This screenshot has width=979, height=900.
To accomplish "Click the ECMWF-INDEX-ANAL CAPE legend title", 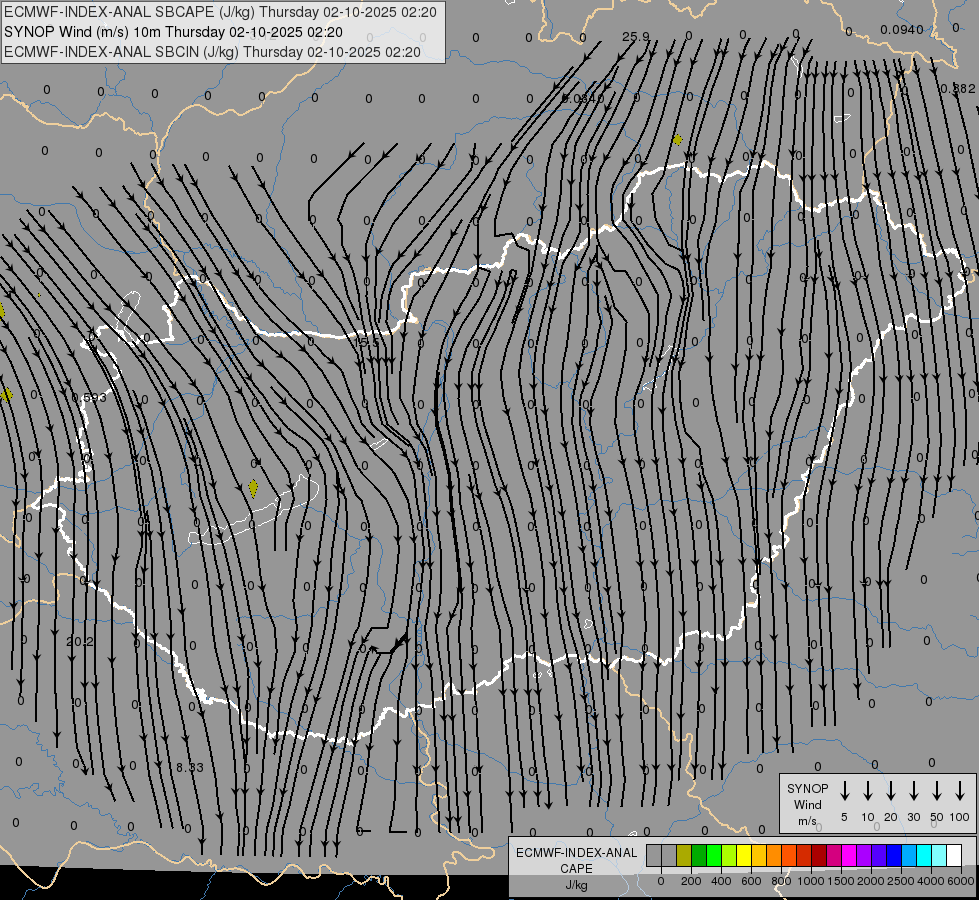I will tap(576, 861).
